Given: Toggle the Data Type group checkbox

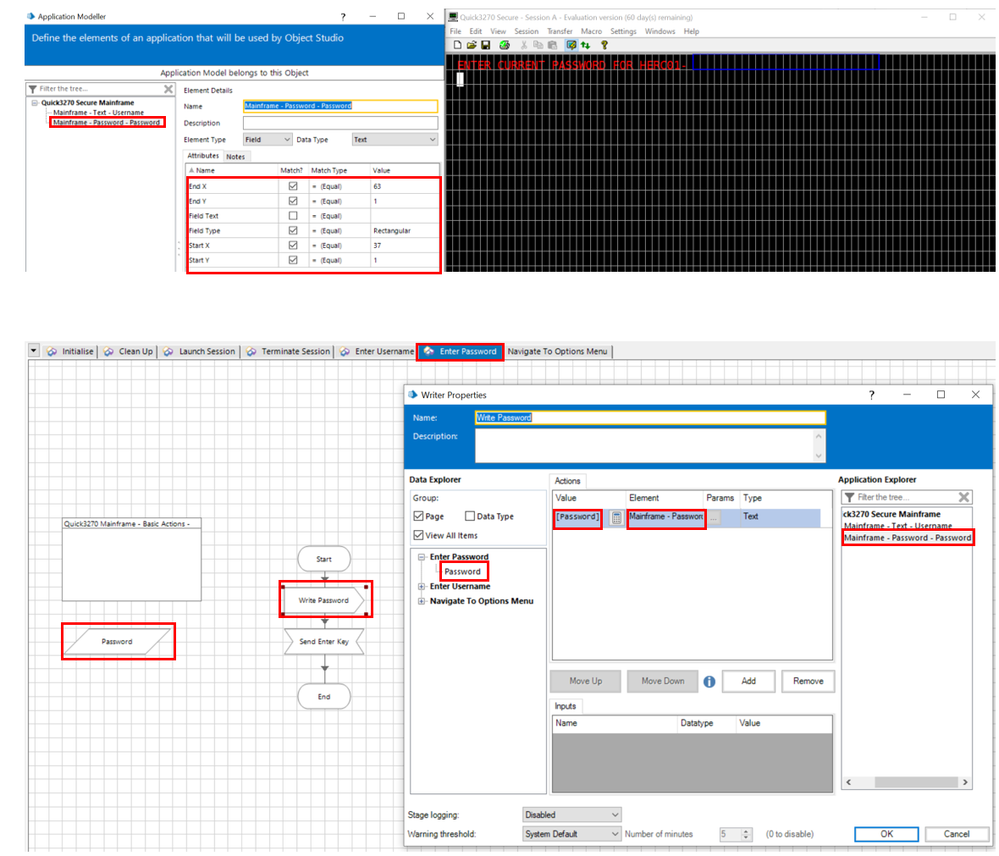Looking at the screenshot, I should (470, 516).
